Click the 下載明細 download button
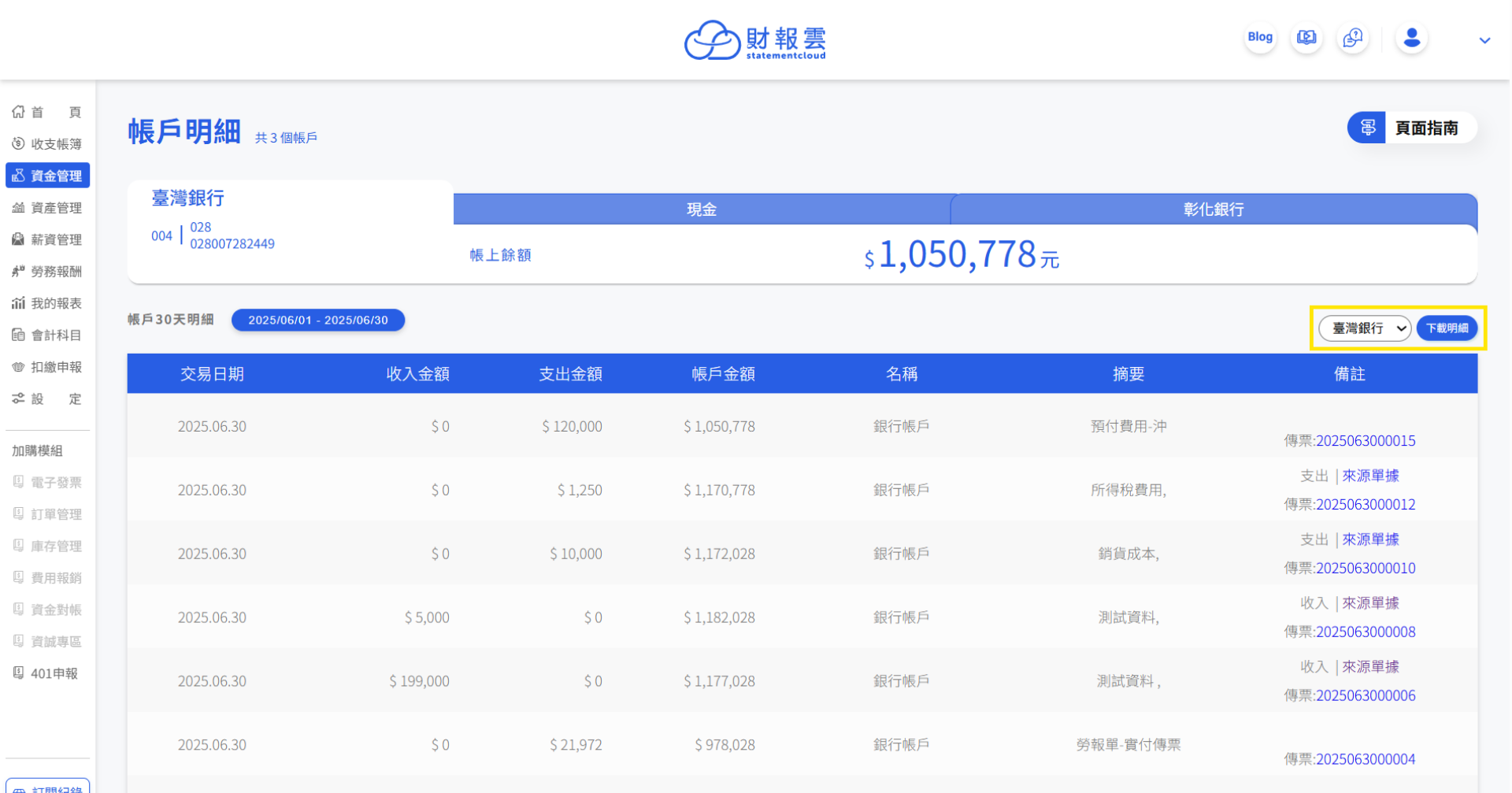 point(1447,328)
